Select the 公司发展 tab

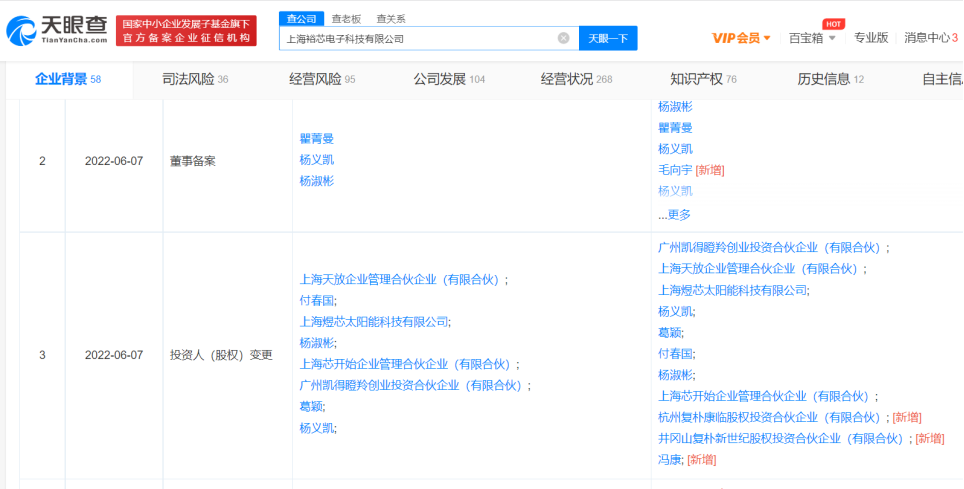pos(449,79)
